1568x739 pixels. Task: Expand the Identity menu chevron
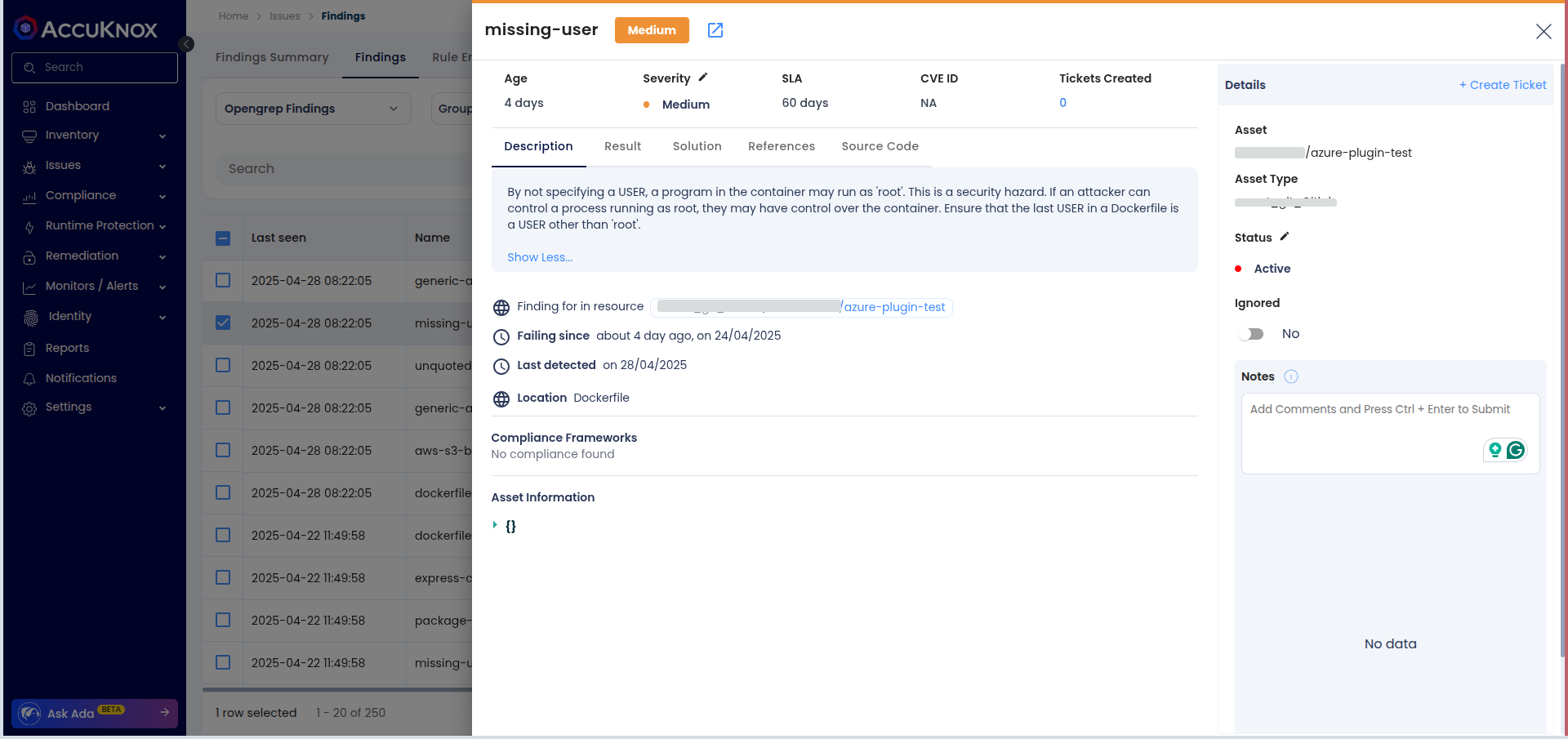tap(163, 318)
